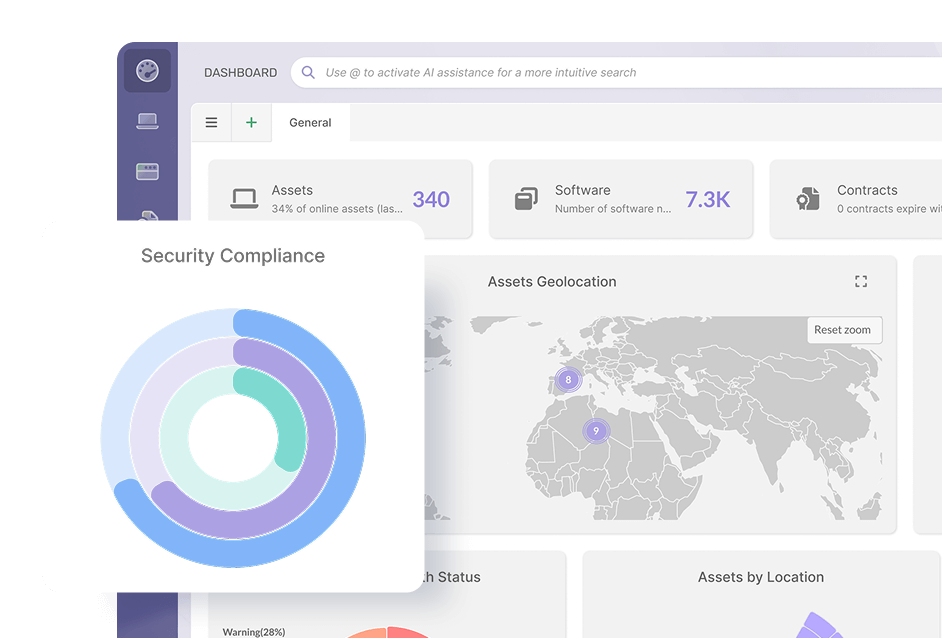Open the 340 assets count
Screen dimensions: 942x638
(431, 199)
